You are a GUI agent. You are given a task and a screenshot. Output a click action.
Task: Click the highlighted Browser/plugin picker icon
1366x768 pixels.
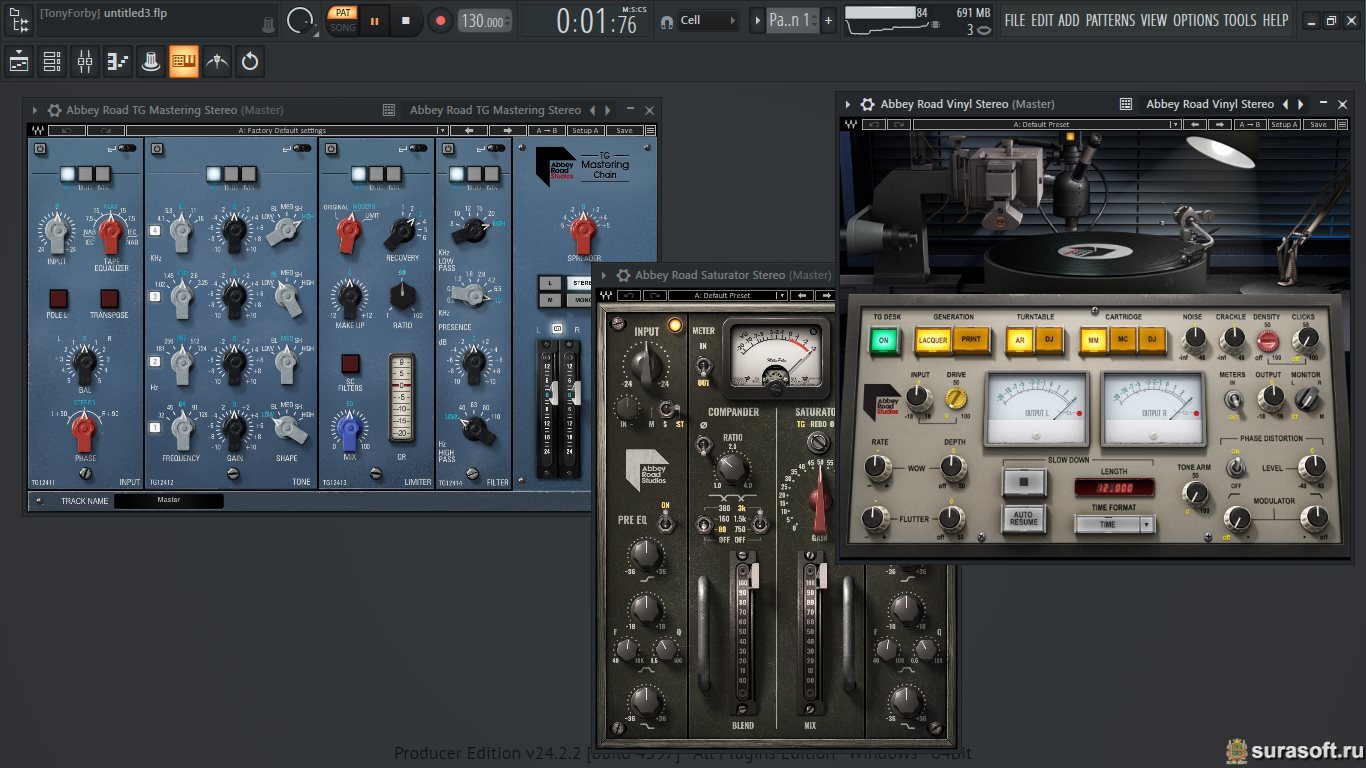click(x=184, y=62)
